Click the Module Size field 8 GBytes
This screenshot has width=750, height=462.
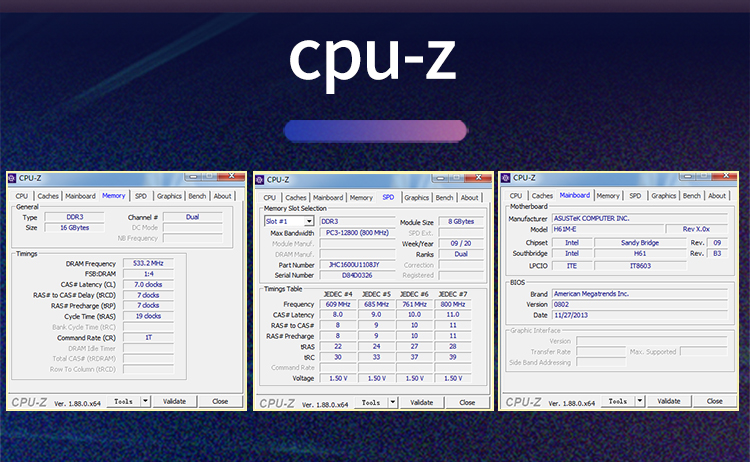[x=461, y=222]
